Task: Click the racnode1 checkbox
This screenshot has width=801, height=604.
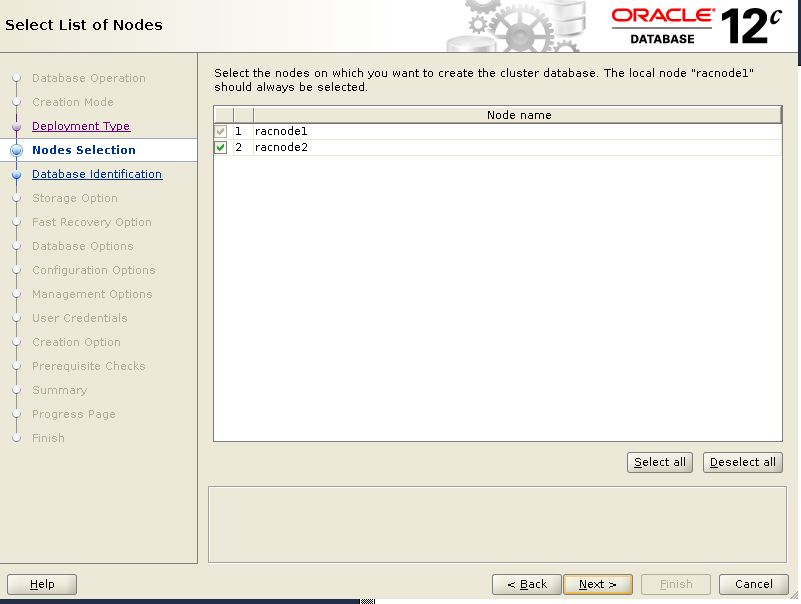Action: 221,131
